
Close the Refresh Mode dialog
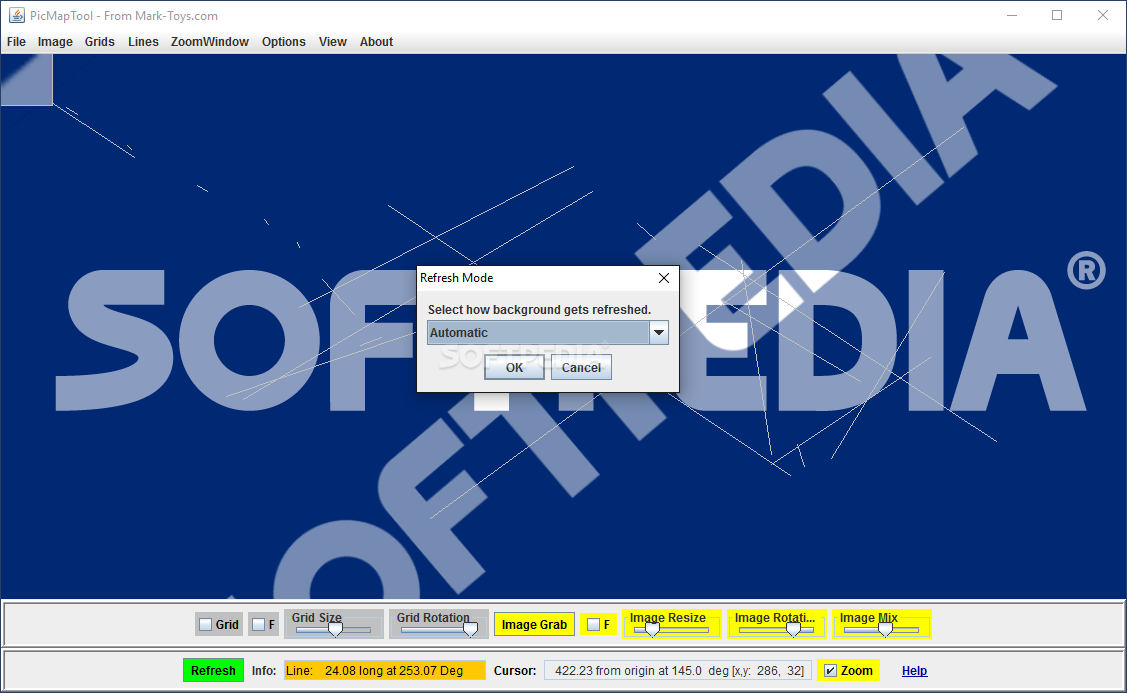tap(663, 278)
